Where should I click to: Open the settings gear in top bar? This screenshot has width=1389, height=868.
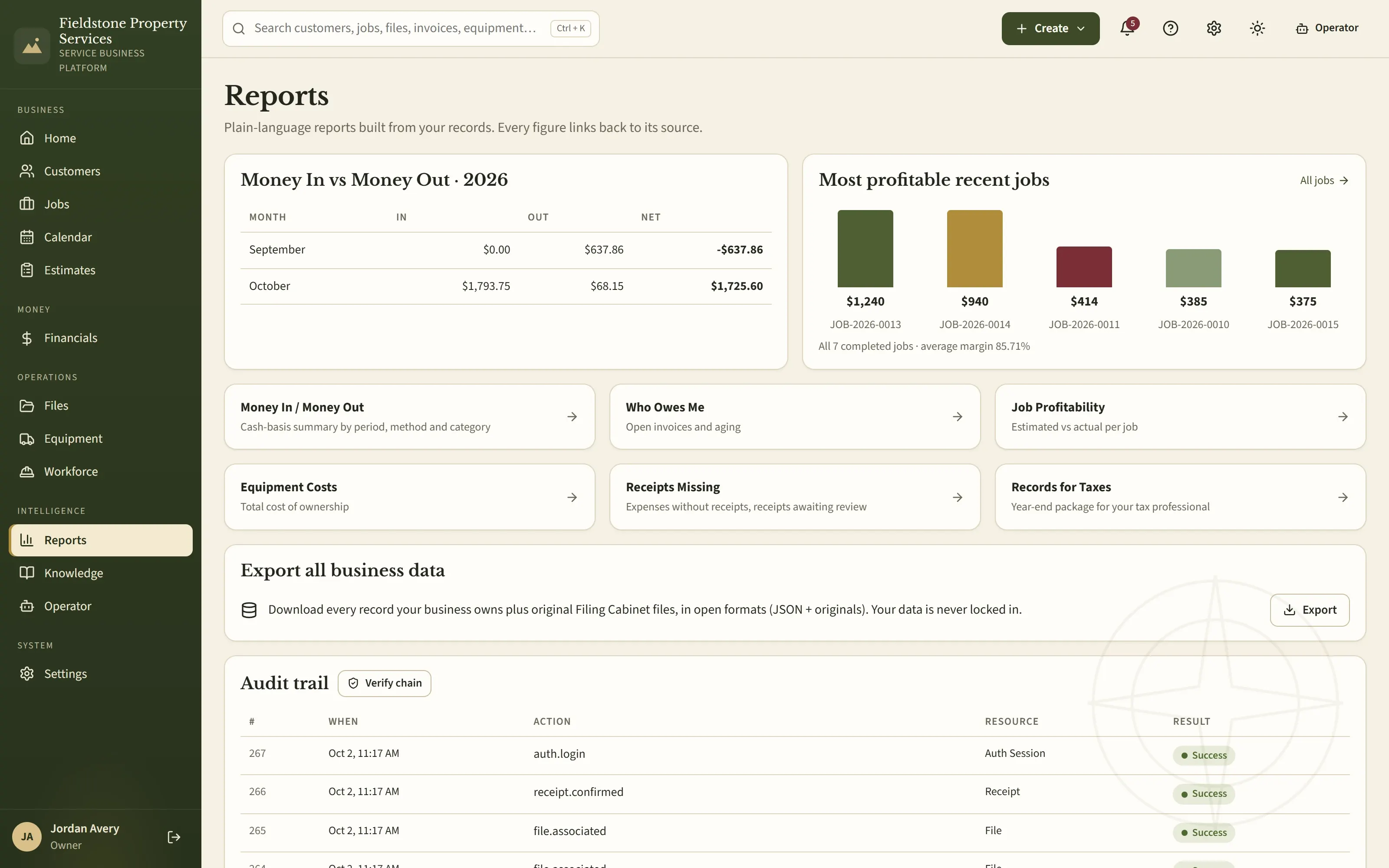(1213, 28)
